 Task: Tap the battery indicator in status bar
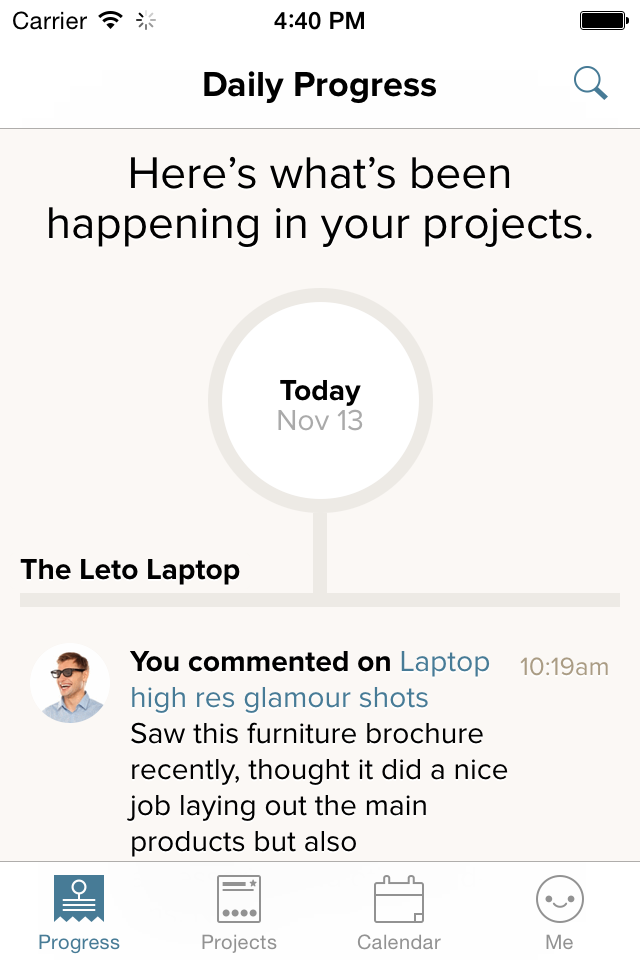click(x=603, y=20)
